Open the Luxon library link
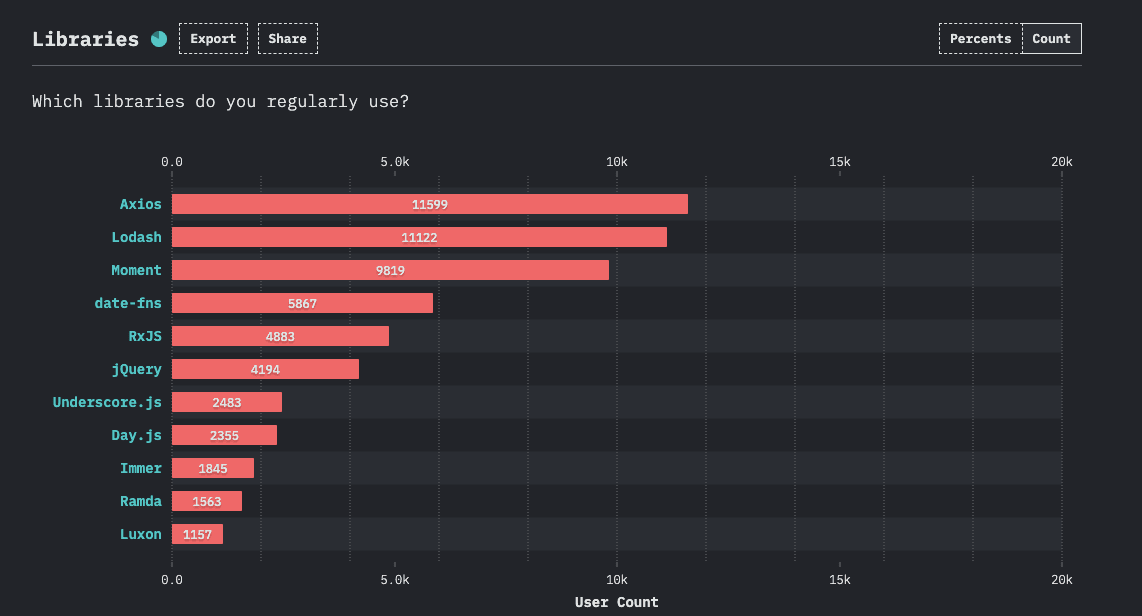Viewport: 1142px width, 616px height. [140, 534]
